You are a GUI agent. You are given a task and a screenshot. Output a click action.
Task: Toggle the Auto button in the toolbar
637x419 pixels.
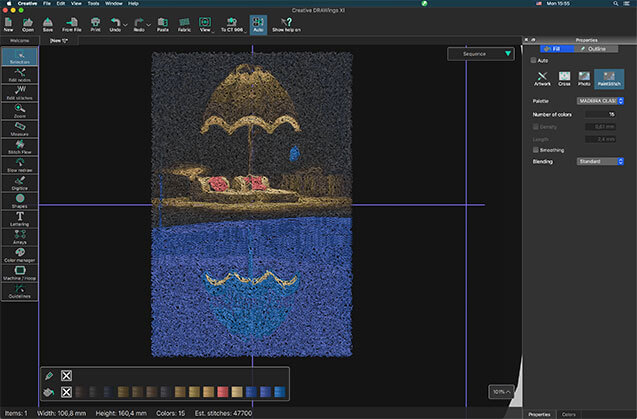(258, 25)
